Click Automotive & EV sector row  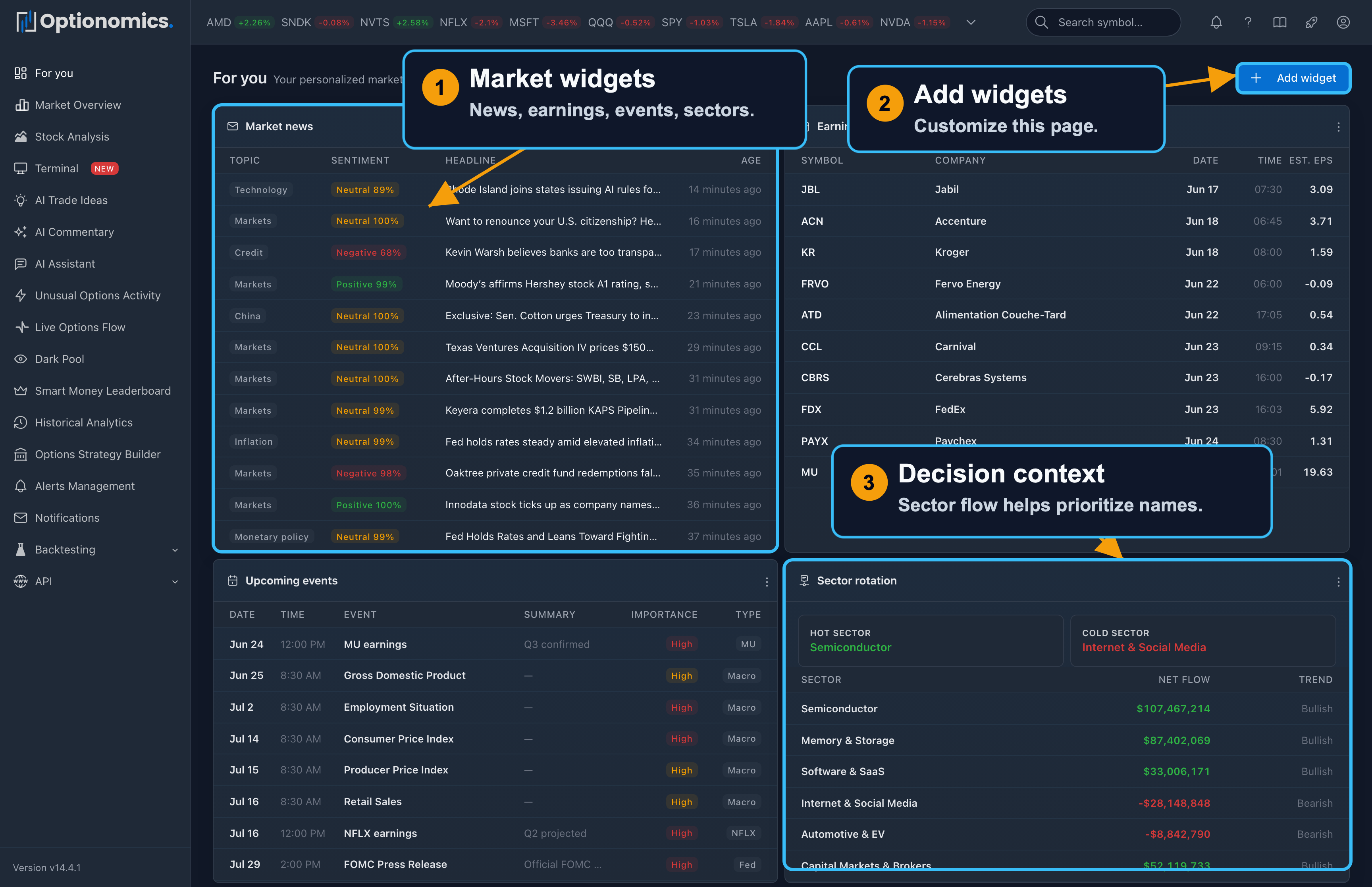tap(1066, 835)
